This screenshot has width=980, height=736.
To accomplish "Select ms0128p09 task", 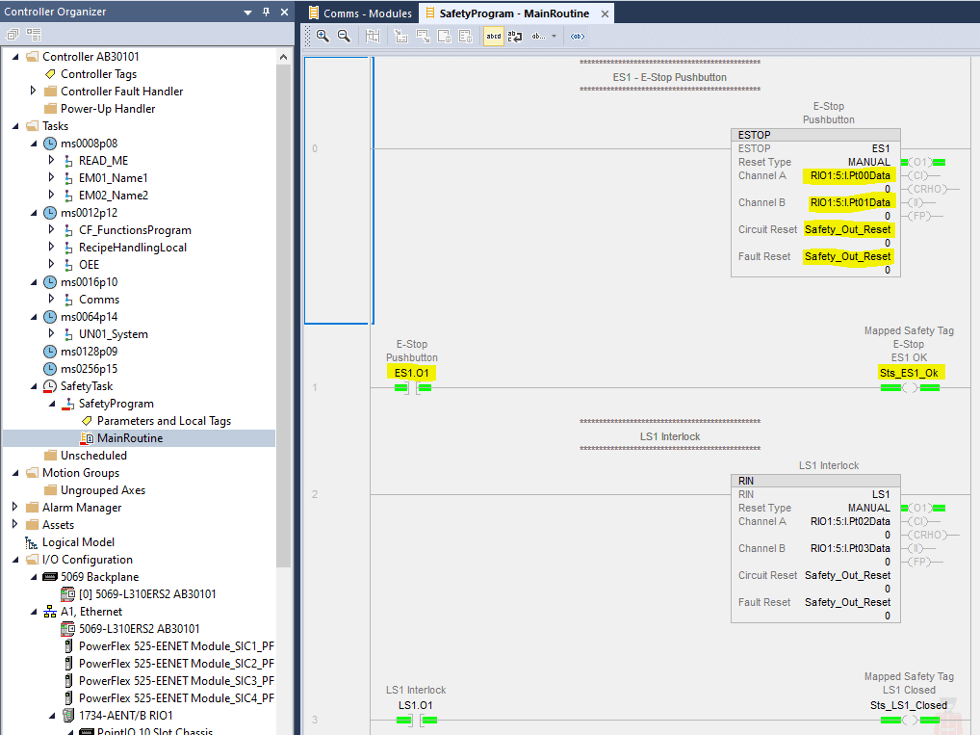I will (89, 352).
